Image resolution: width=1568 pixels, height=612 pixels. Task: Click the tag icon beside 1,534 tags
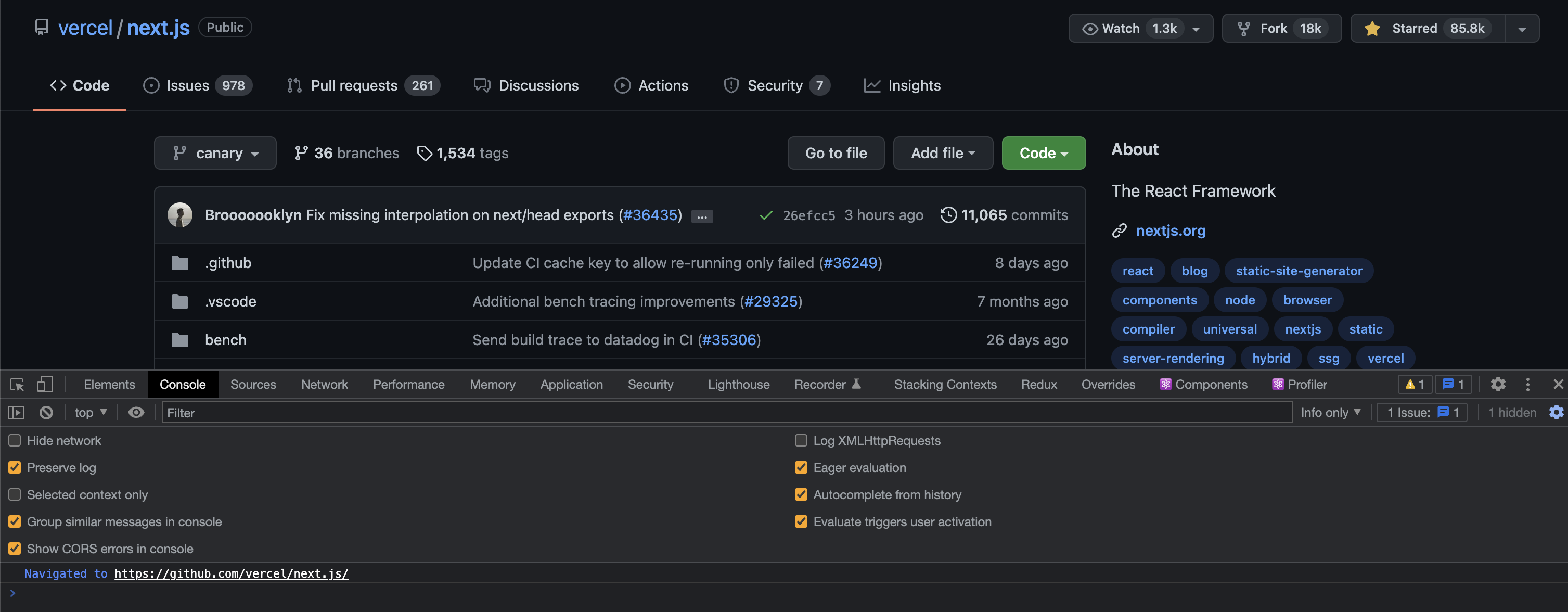click(425, 153)
